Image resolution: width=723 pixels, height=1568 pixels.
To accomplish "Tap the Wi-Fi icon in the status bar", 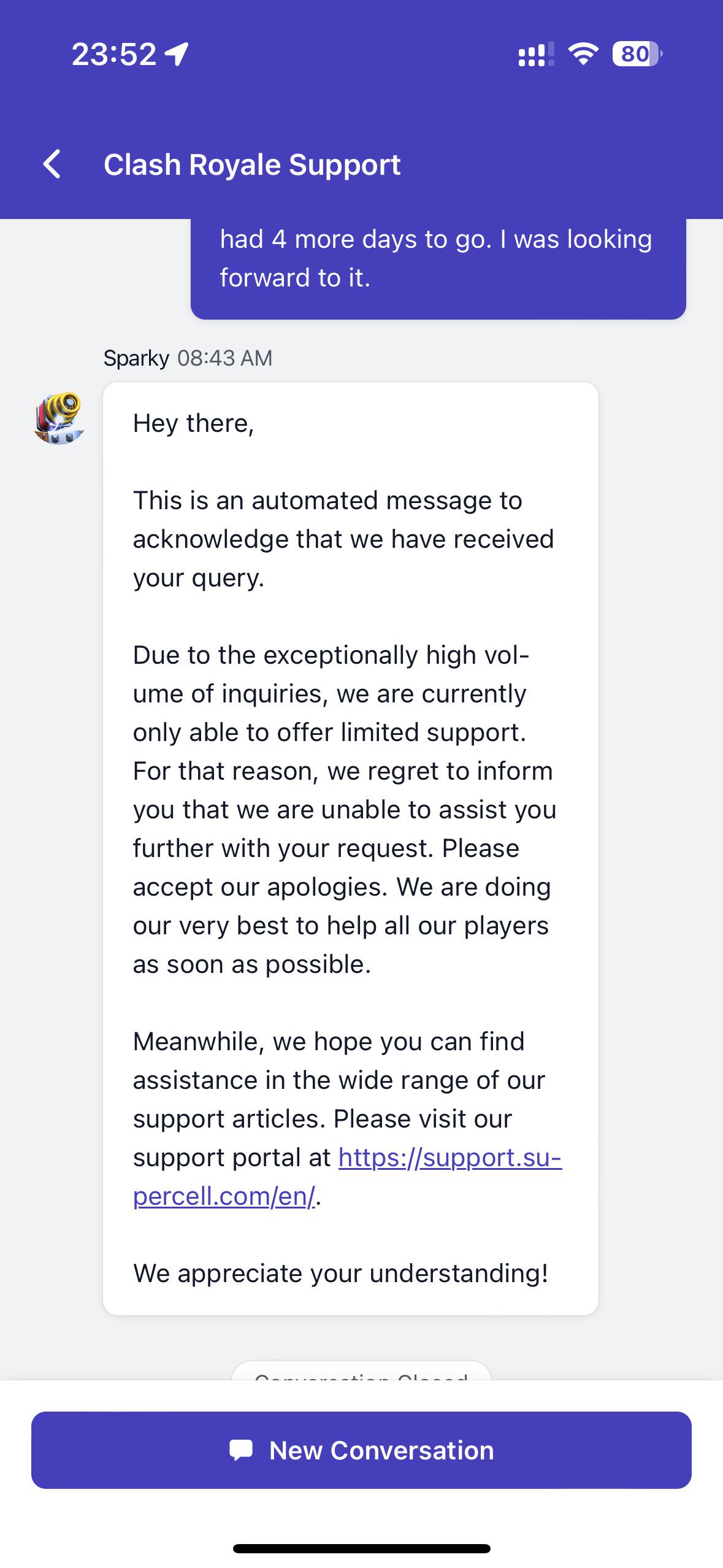I will (583, 55).
